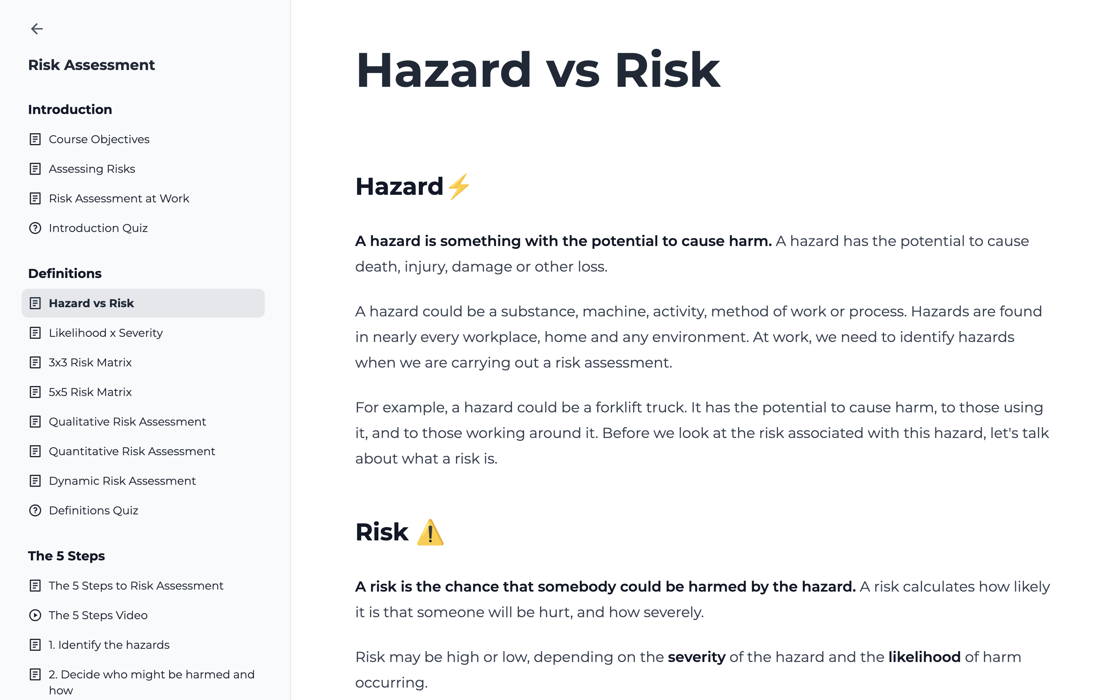Click the Definitions section header
The image size is (1120, 700).
pos(64,273)
